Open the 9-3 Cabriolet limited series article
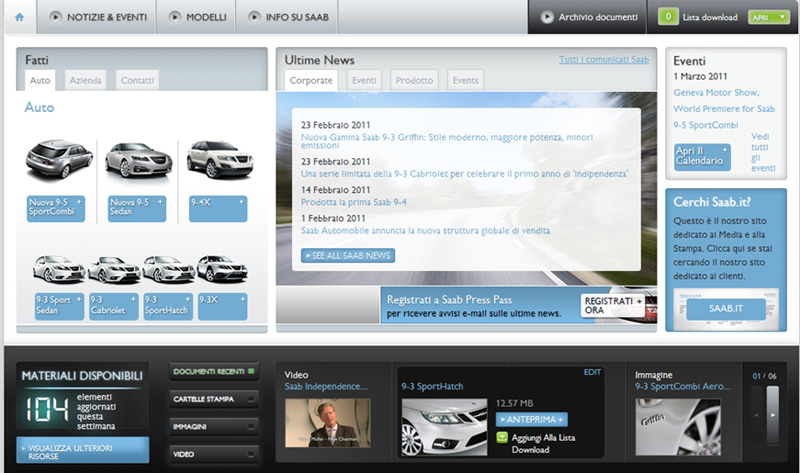 tap(464, 173)
